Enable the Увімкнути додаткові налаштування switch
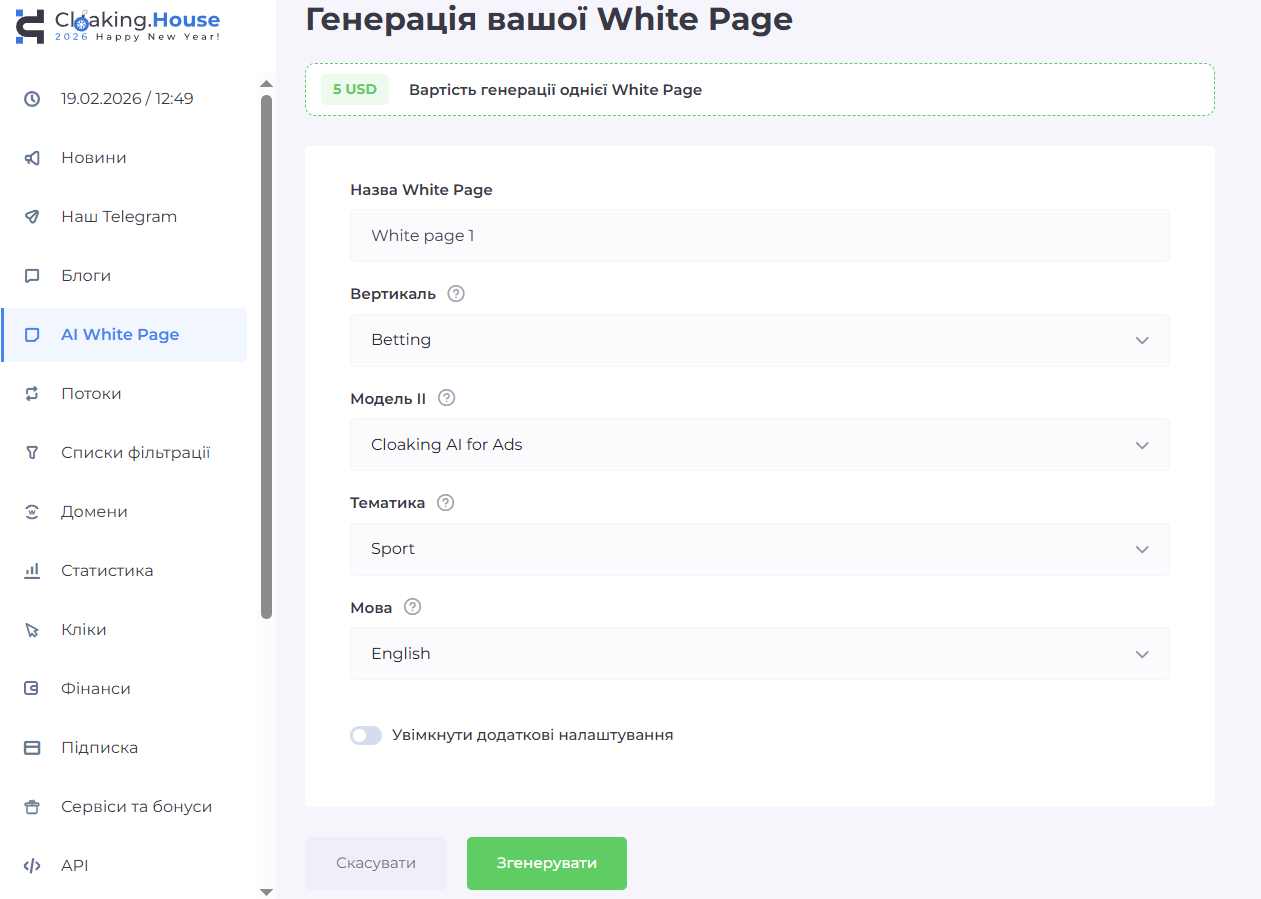1261x899 pixels. 366,735
